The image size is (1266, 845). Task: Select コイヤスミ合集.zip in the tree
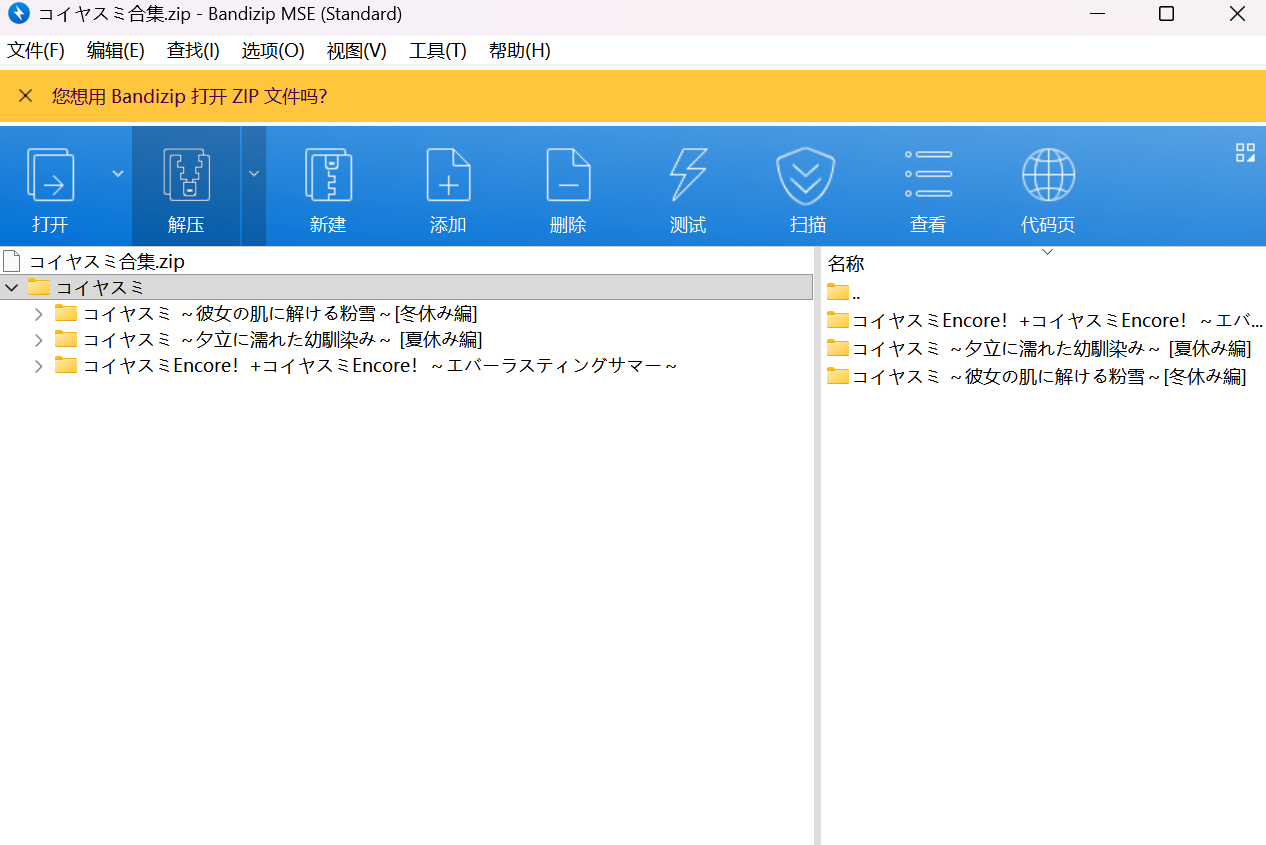tap(107, 262)
